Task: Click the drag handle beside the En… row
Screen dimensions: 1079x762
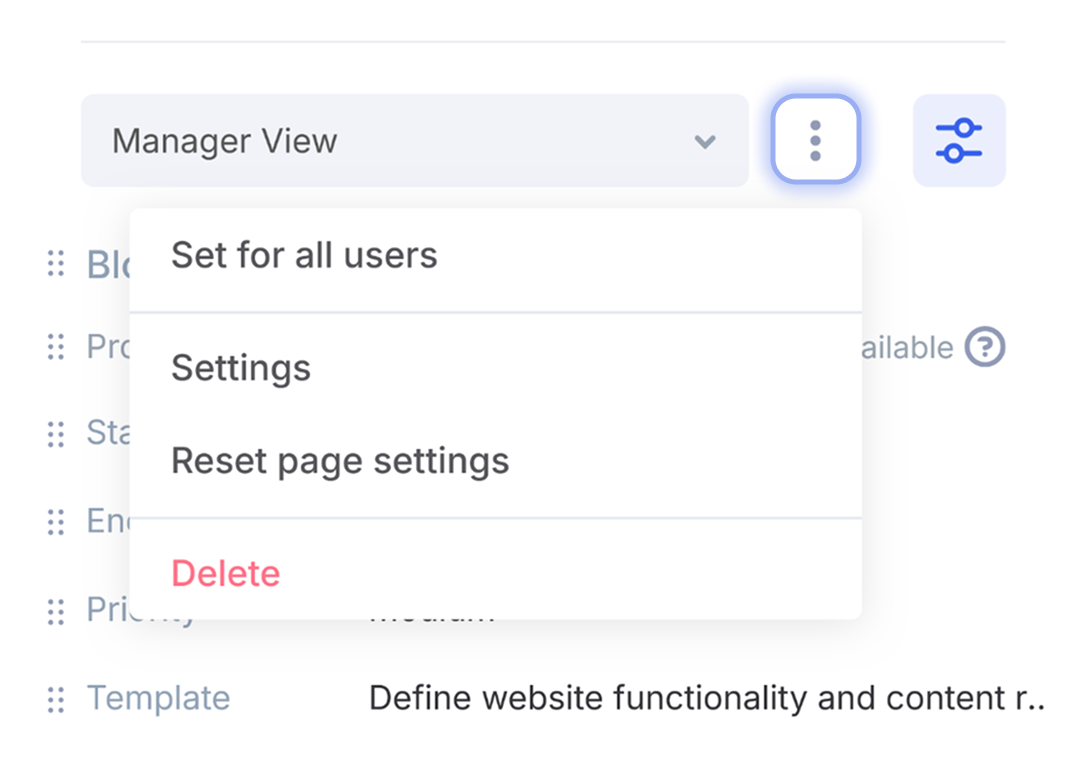Action: point(56,521)
